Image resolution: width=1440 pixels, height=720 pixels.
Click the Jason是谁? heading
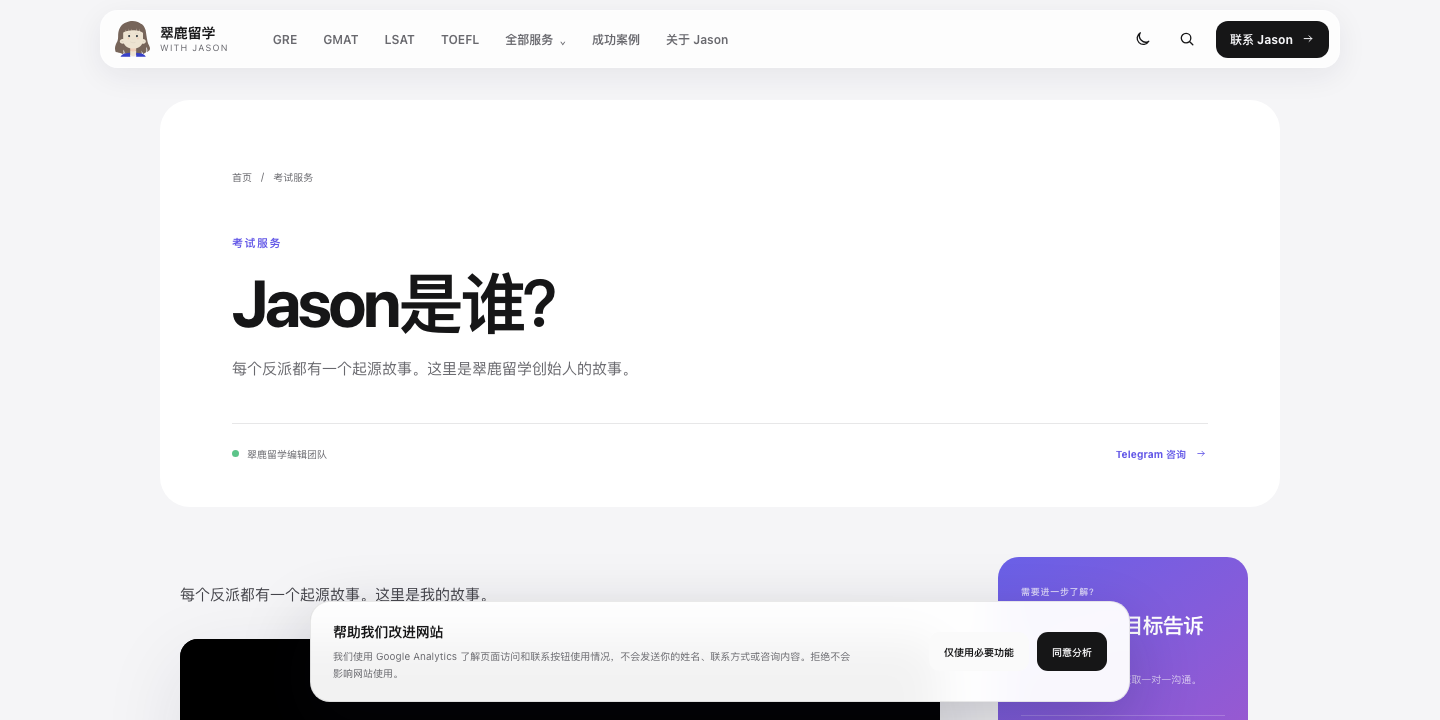tap(393, 305)
